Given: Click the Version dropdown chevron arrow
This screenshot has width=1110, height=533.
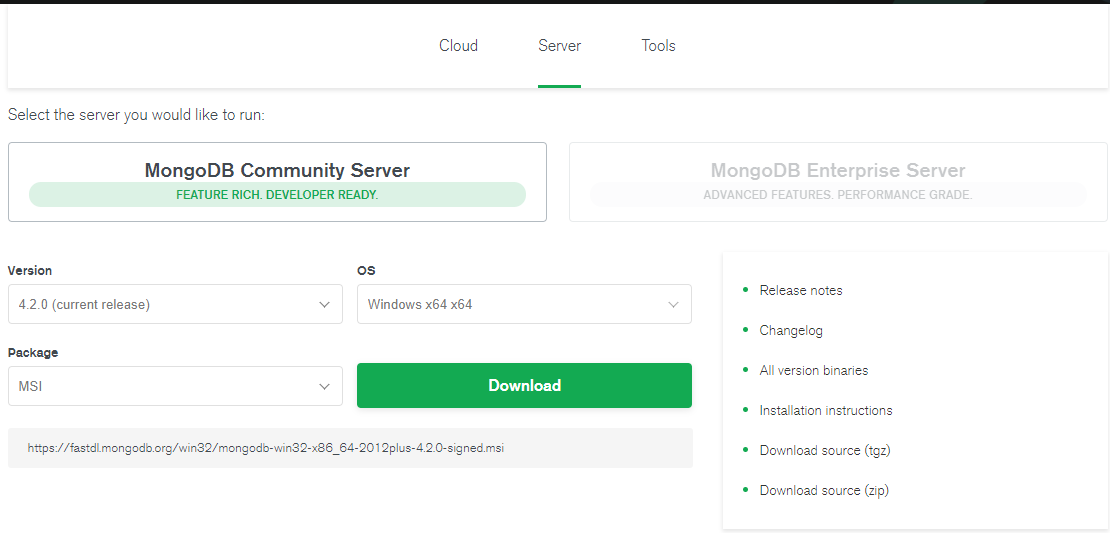Looking at the screenshot, I should point(324,304).
